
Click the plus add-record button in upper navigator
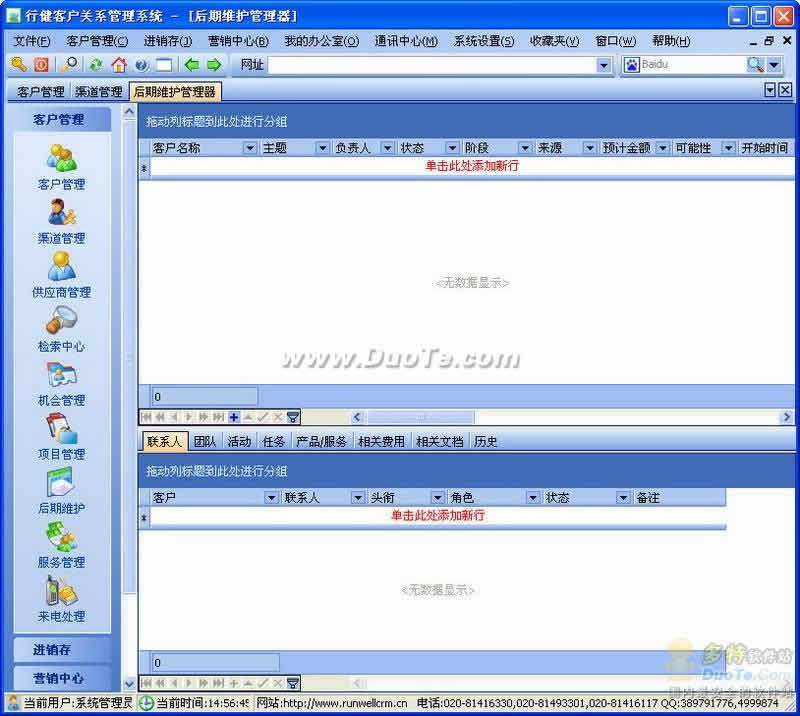pos(234,417)
